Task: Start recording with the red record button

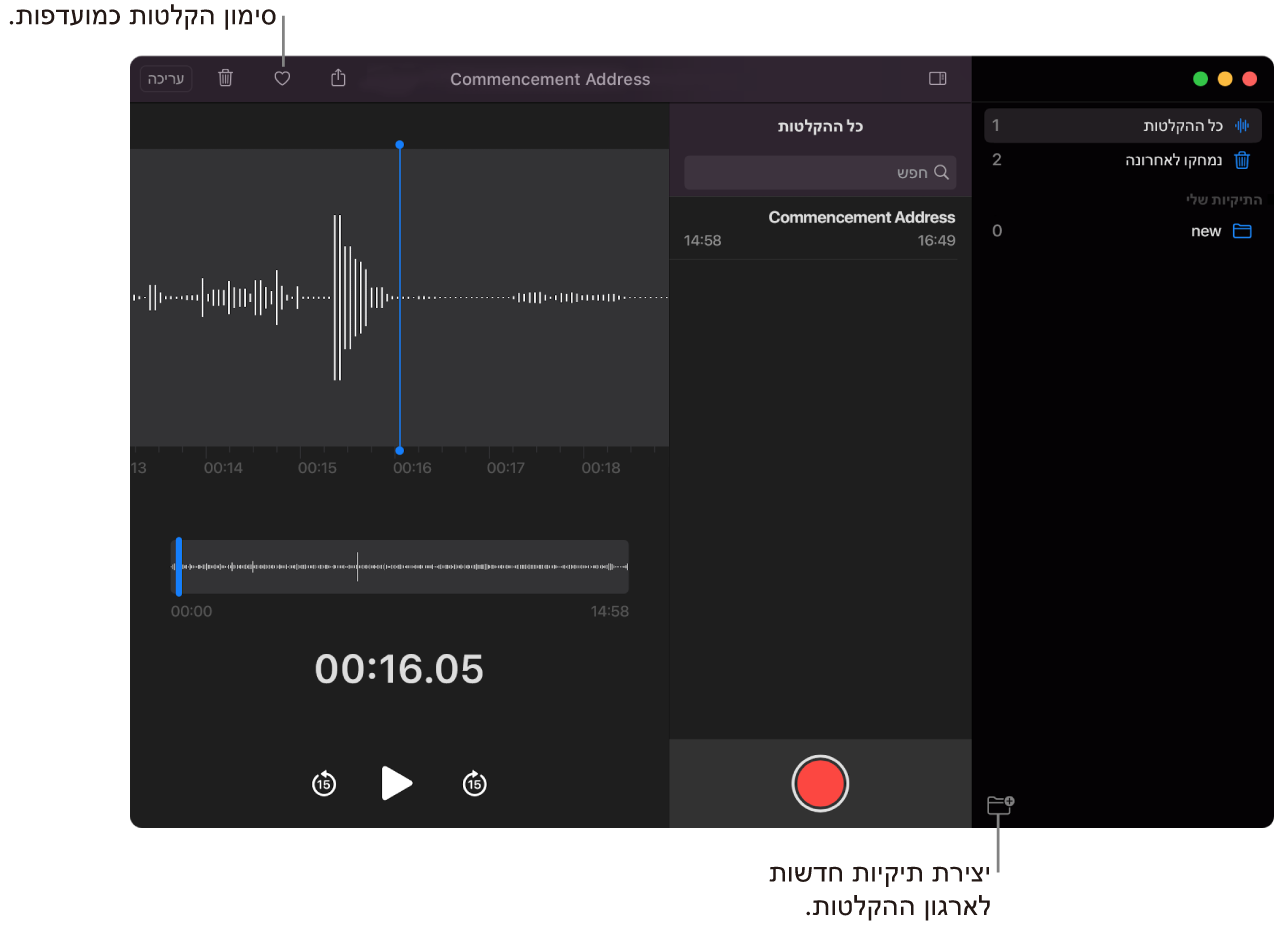Action: click(x=820, y=784)
